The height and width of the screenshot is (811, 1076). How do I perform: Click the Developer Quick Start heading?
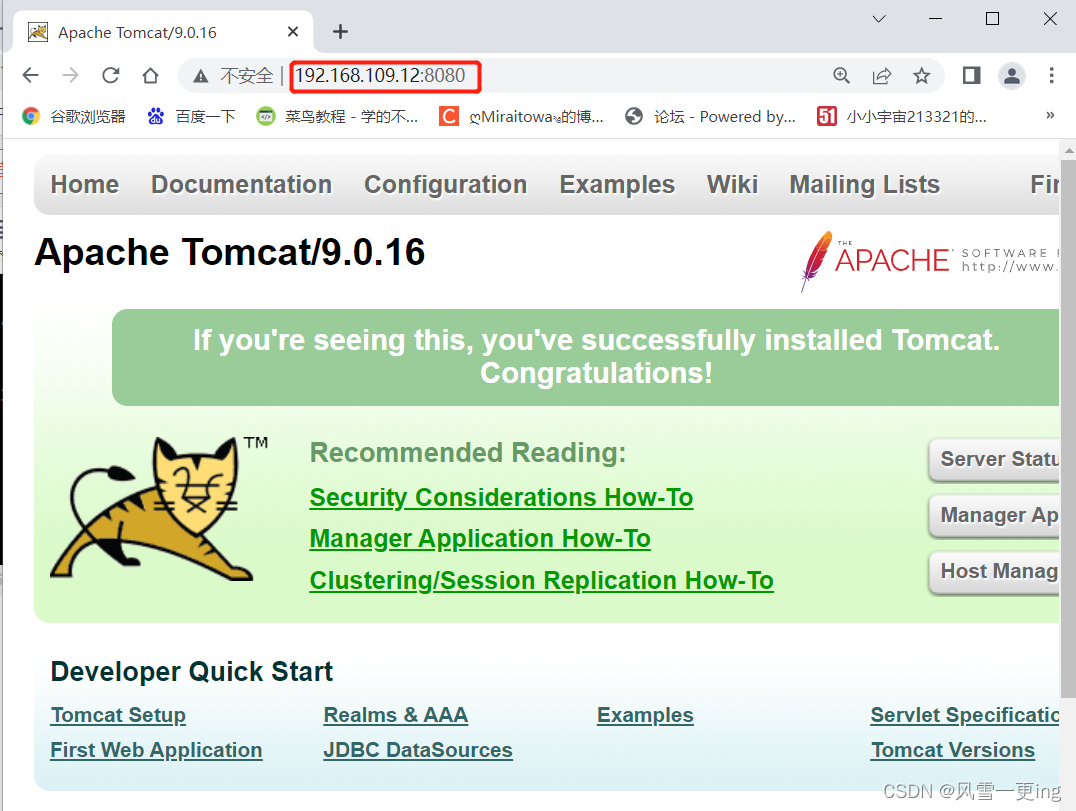(x=191, y=672)
